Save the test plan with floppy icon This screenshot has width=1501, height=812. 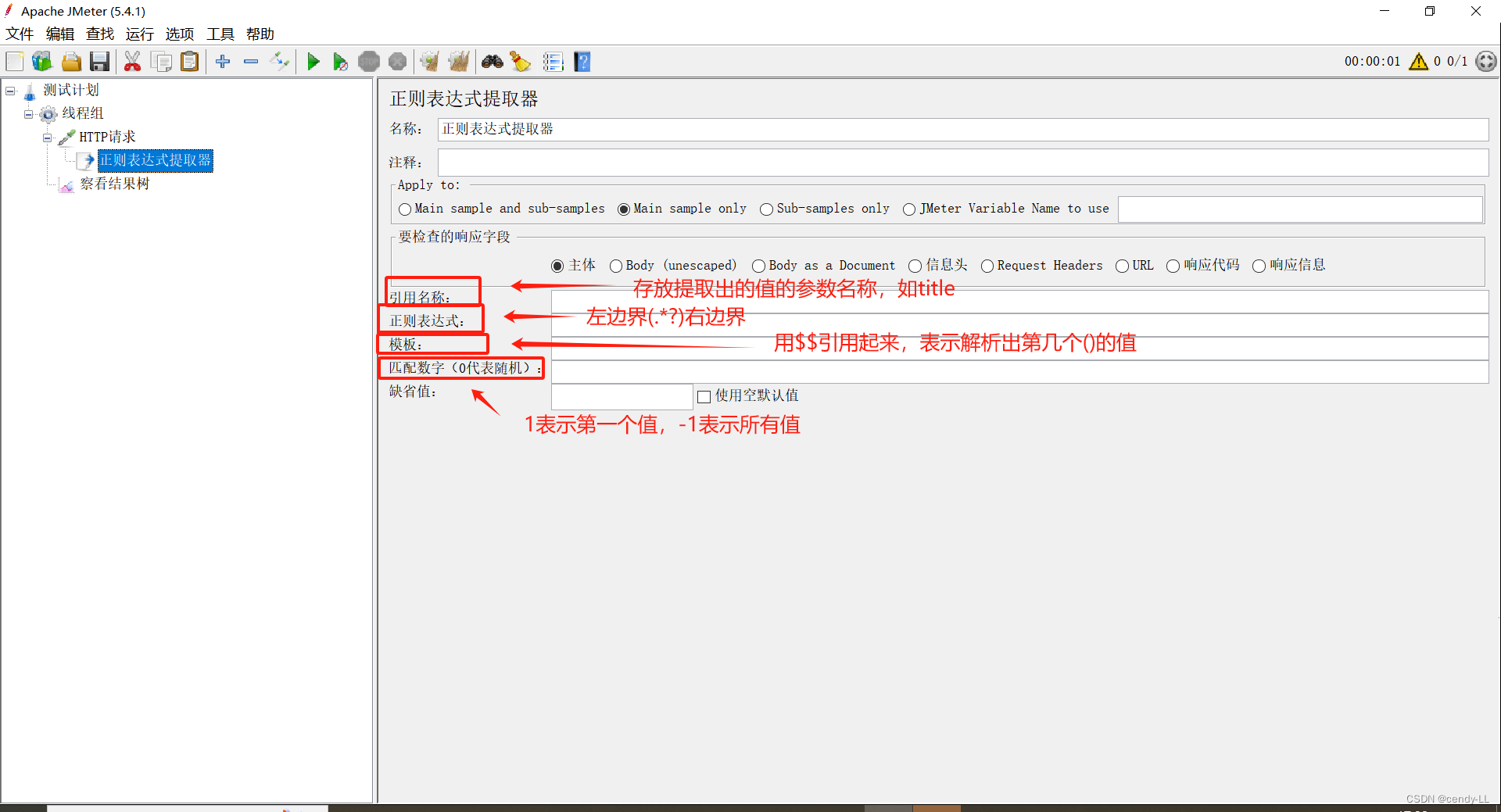(99, 62)
